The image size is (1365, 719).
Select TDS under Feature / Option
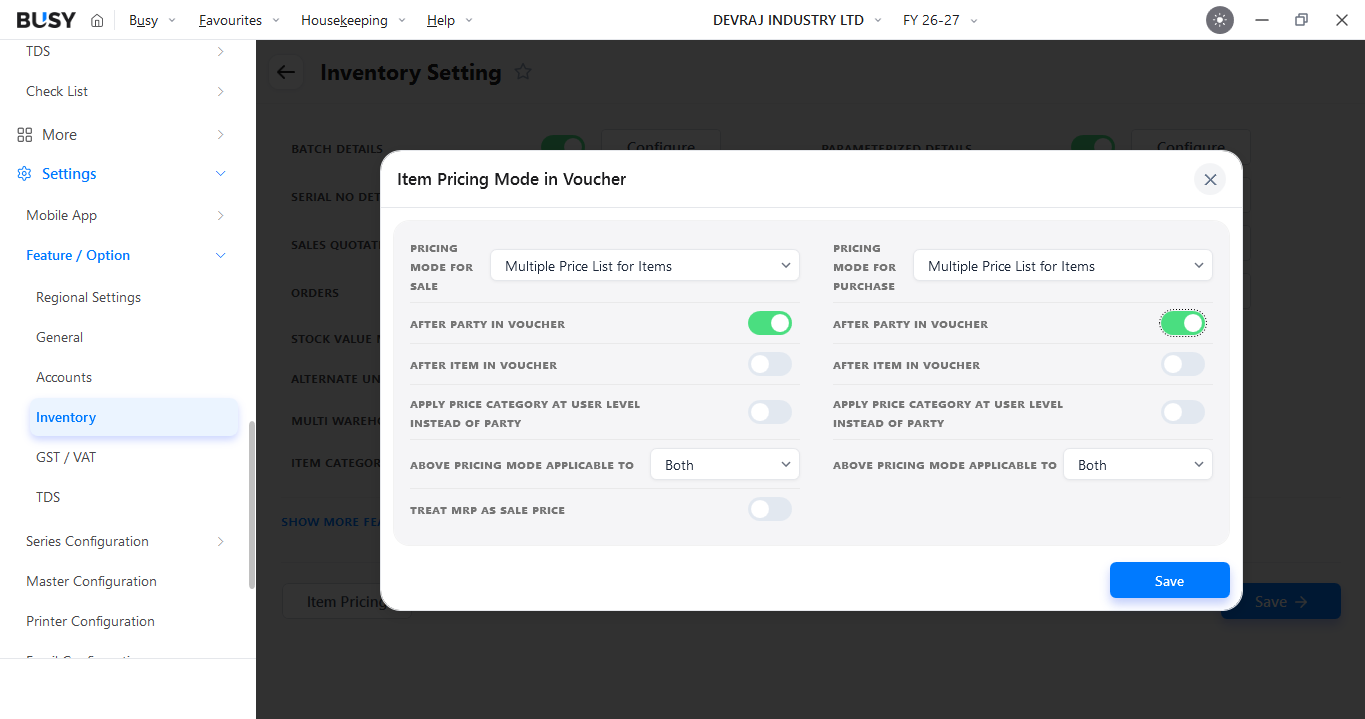point(48,497)
